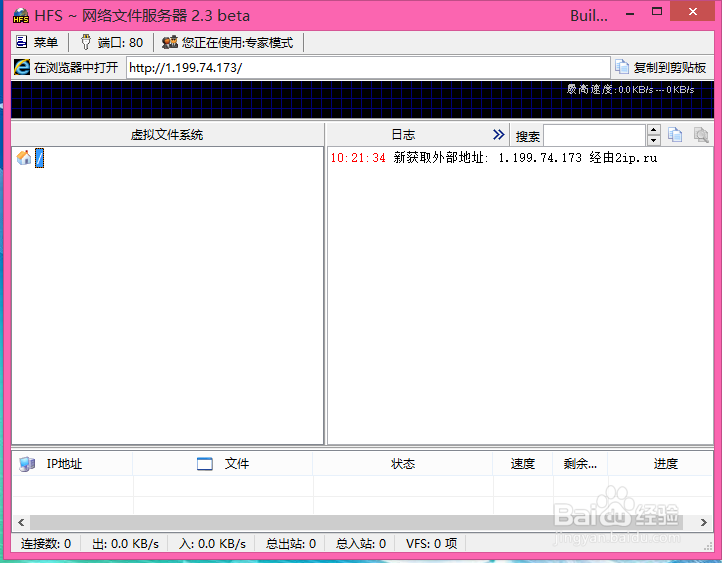
Task: Open the 菜单 menu button
Action: coord(37,42)
